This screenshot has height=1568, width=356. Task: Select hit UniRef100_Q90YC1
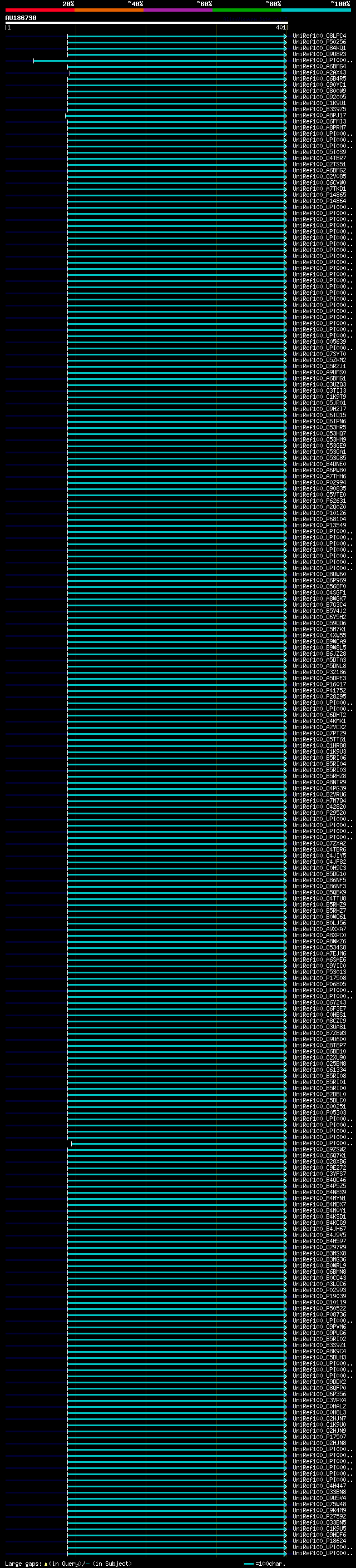[319, 85]
